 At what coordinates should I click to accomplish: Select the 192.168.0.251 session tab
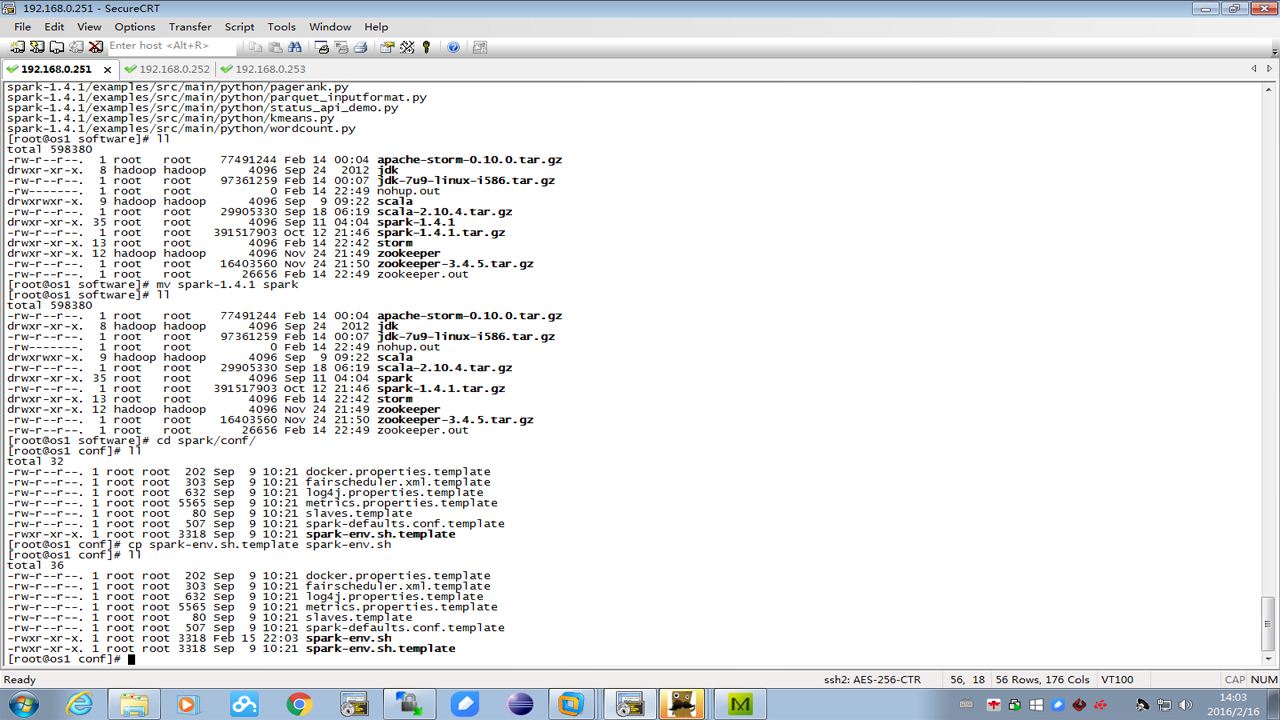(56, 69)
